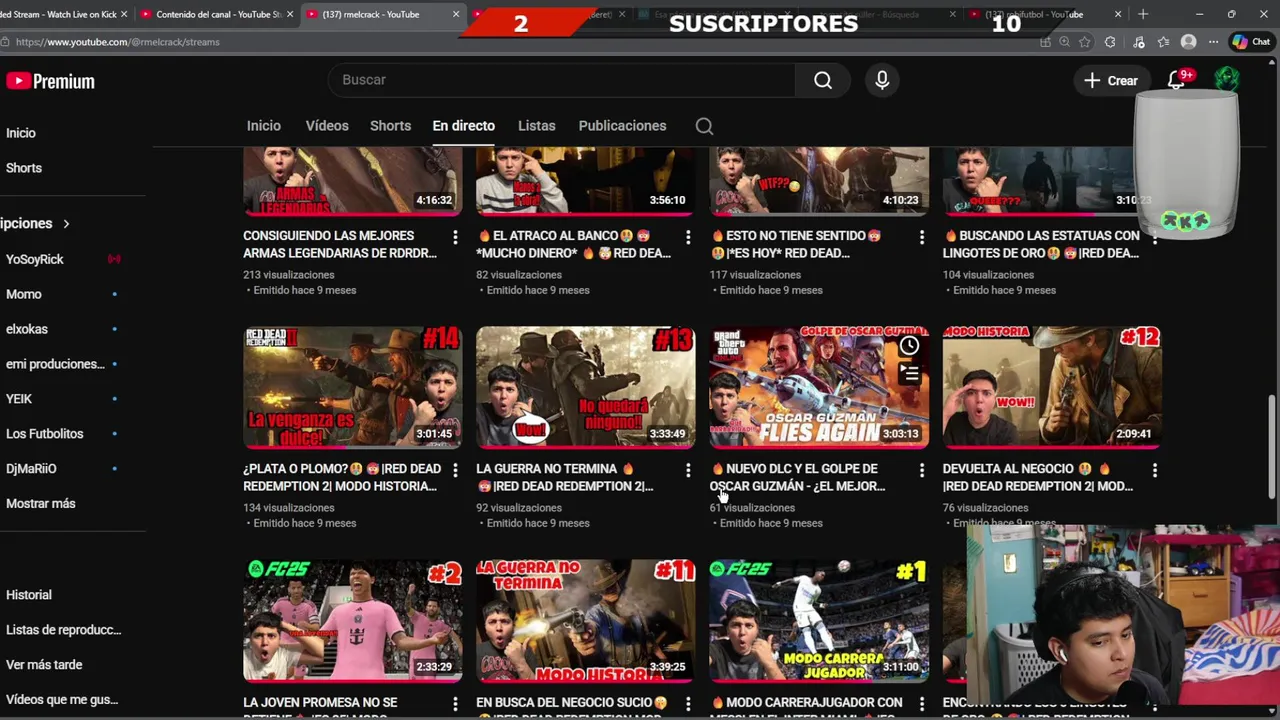Viewport: 1280px width, 720px height.
Task: Switch to Inicio channel tab
Action: 264,126
